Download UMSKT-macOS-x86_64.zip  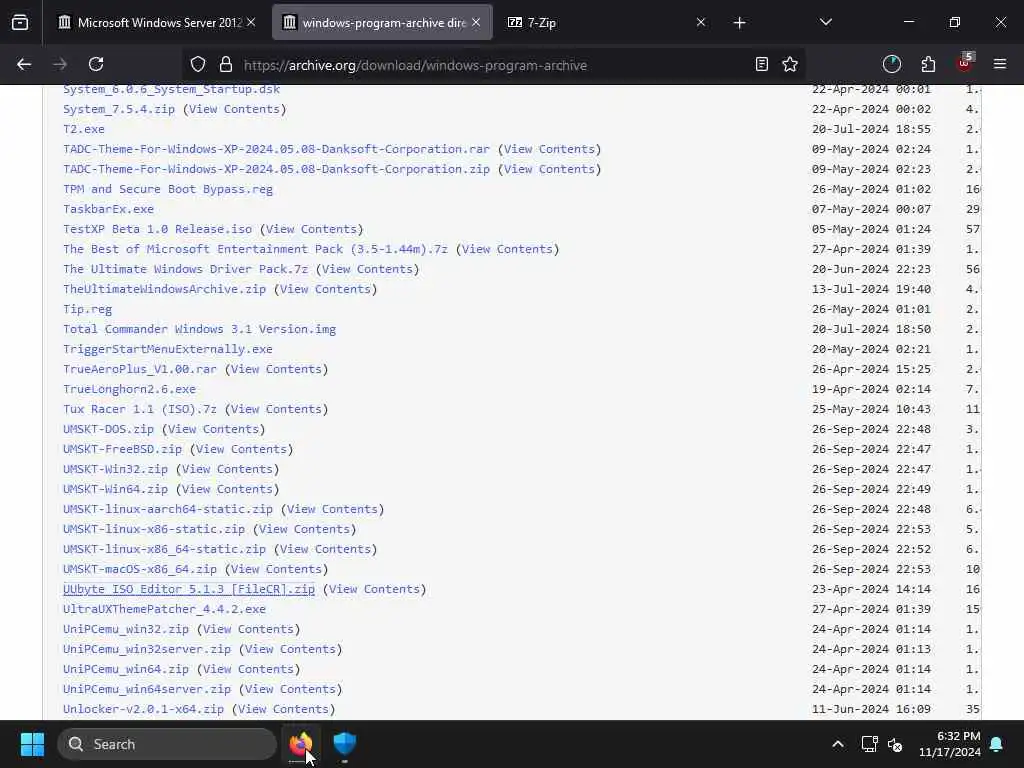click(x=140, y=569)
